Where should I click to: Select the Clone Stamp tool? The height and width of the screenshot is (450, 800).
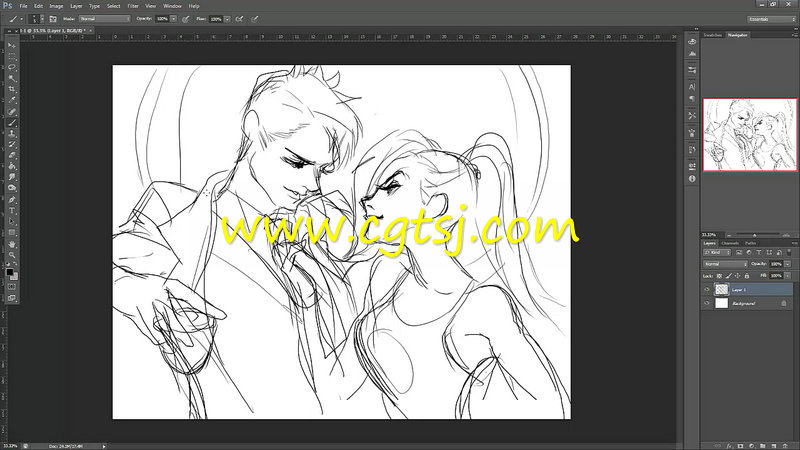(x=12, y=133)
